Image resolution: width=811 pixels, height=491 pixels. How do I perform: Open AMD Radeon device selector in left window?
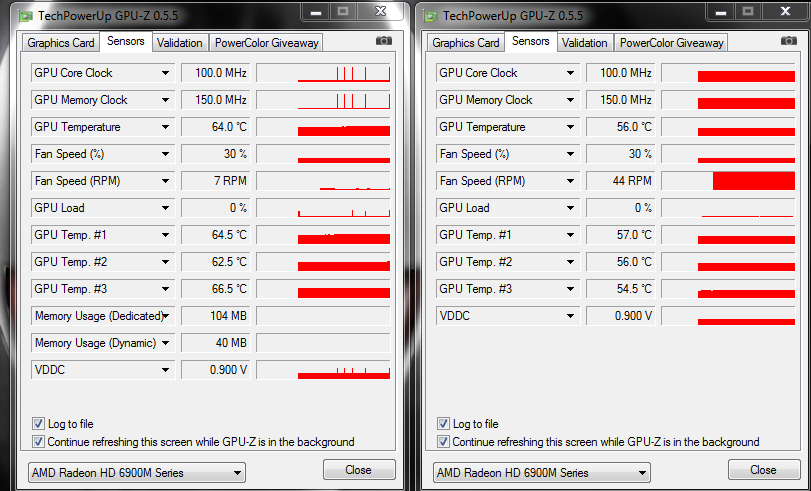tap(137, 472)
